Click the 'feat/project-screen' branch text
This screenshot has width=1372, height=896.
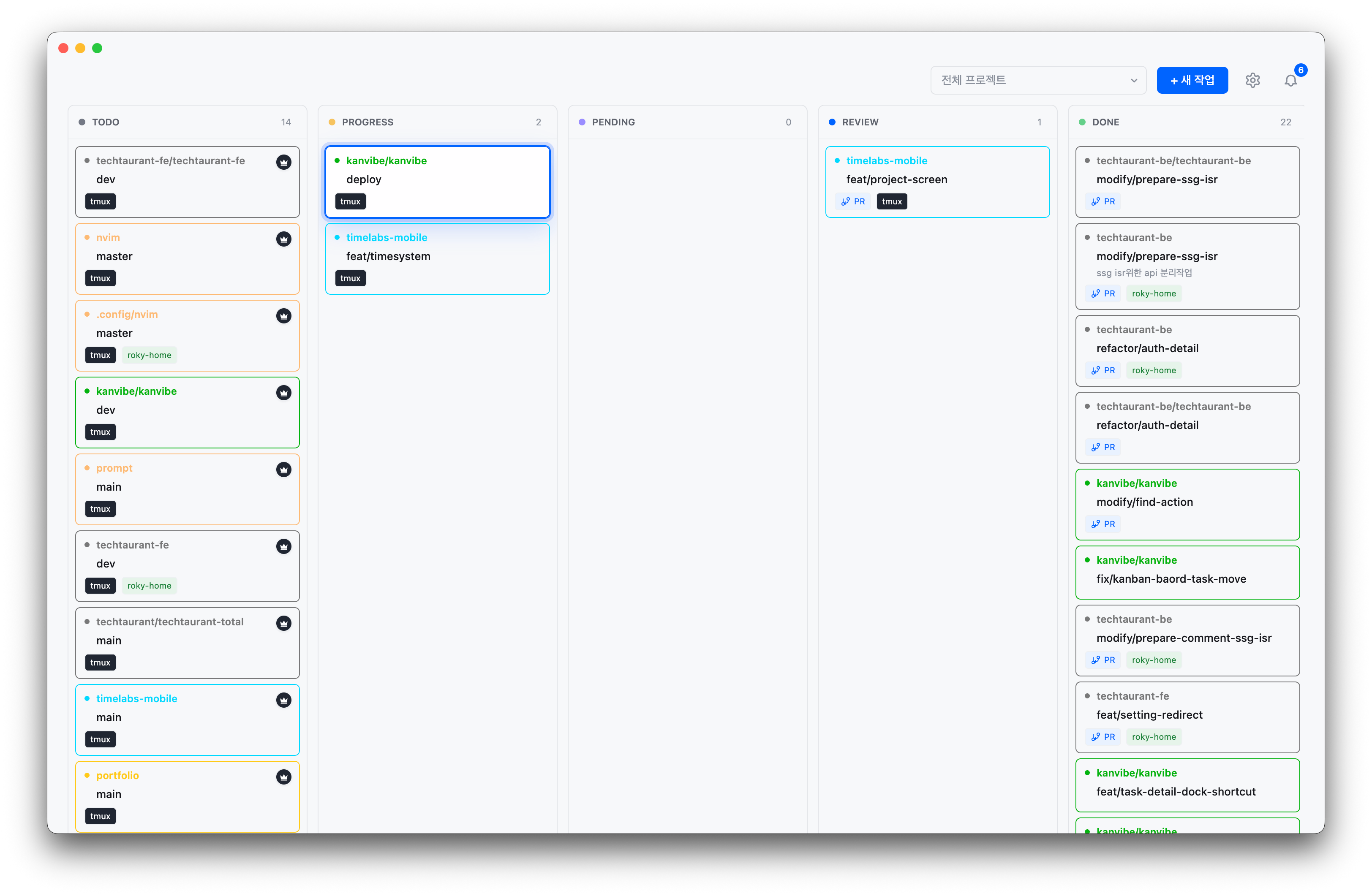pyautogui.click(x=896, y=179)
